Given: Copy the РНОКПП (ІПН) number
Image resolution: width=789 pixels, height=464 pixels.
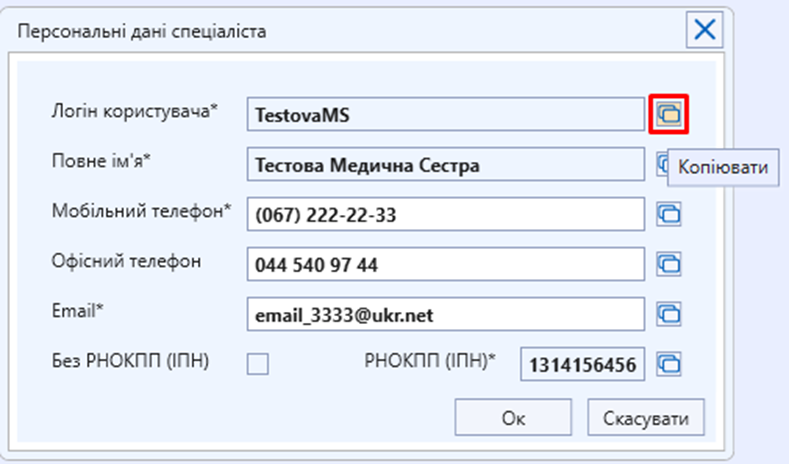Looking at the screenshot, I should pyautogui.click(x=668, y=362).
